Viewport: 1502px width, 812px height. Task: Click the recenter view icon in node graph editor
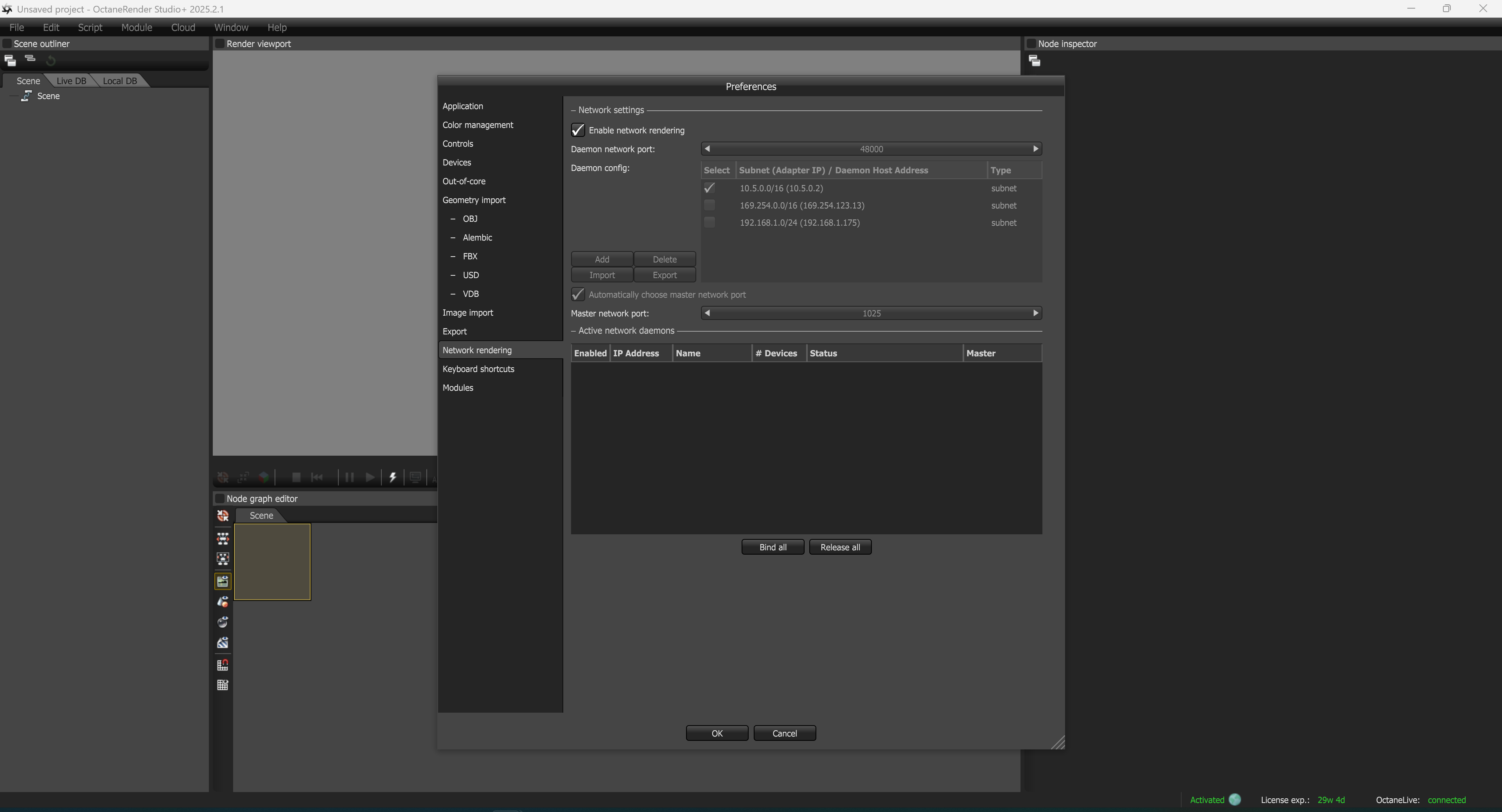pos(223,516)
